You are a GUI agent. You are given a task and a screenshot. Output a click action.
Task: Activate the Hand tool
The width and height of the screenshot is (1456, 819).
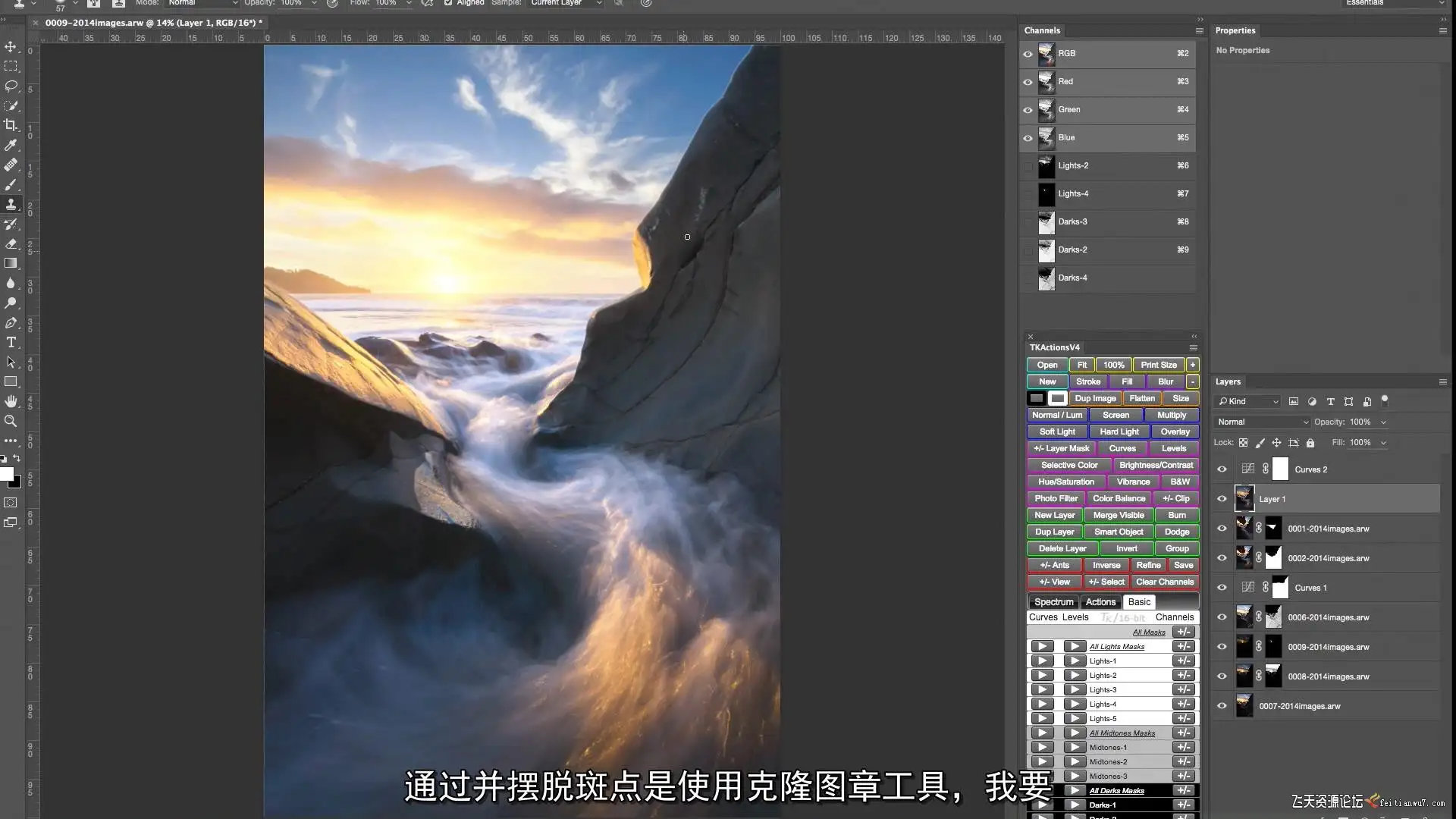pyautogui.click(x=11, y=401)
